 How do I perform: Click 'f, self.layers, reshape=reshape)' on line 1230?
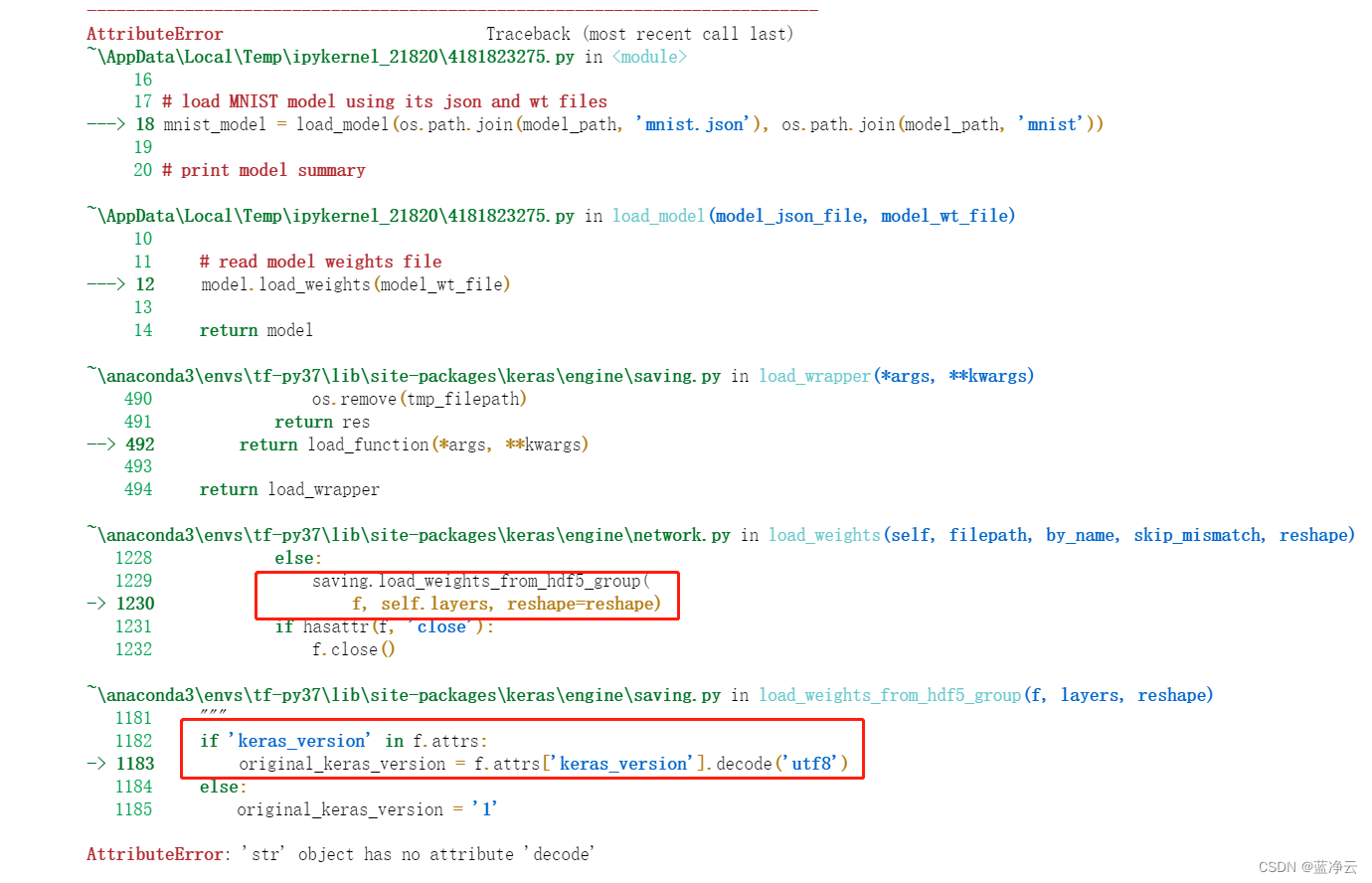coord(506,604)
